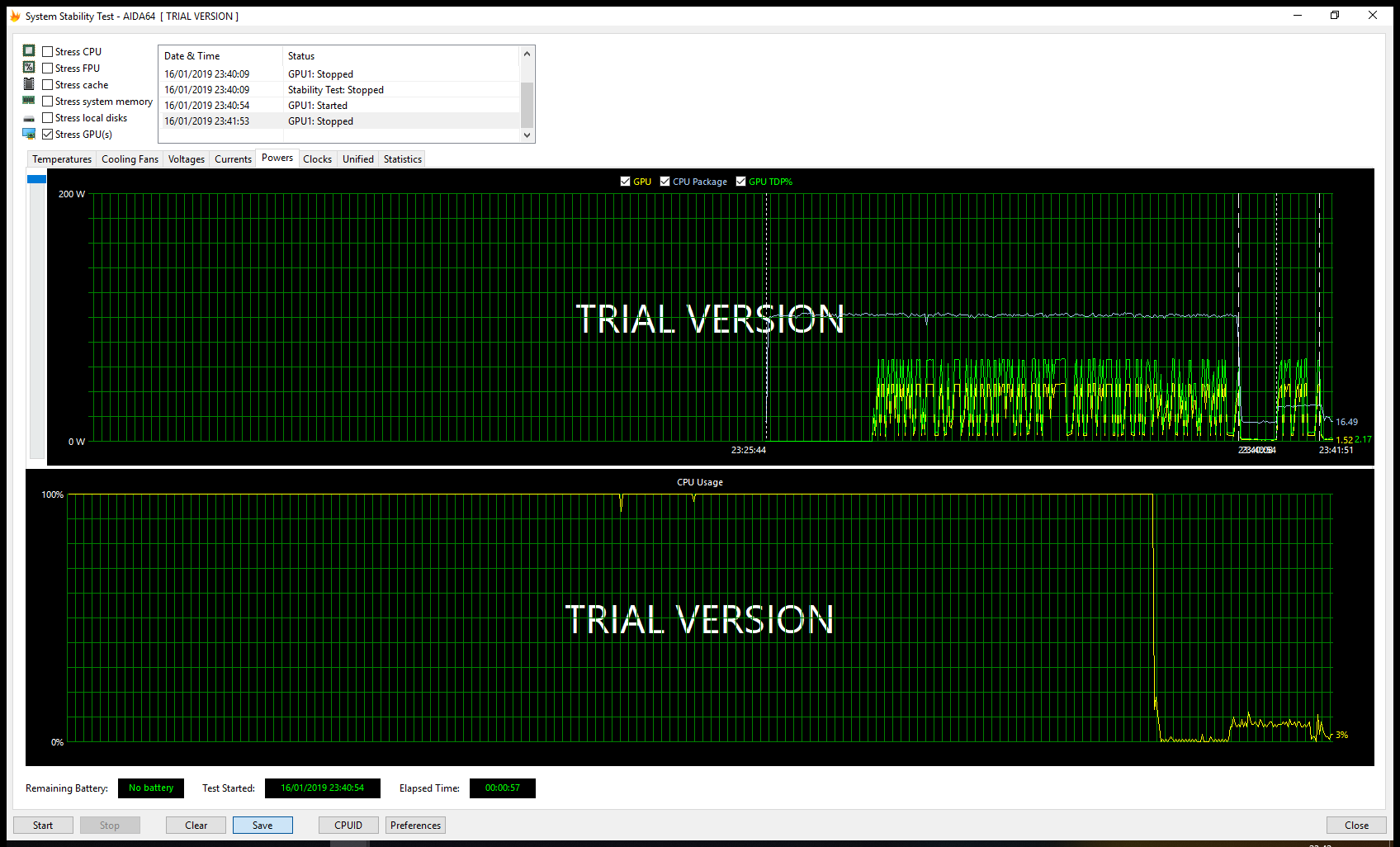Click the CPU chip icon beside Stress CPU

(29, 50)
